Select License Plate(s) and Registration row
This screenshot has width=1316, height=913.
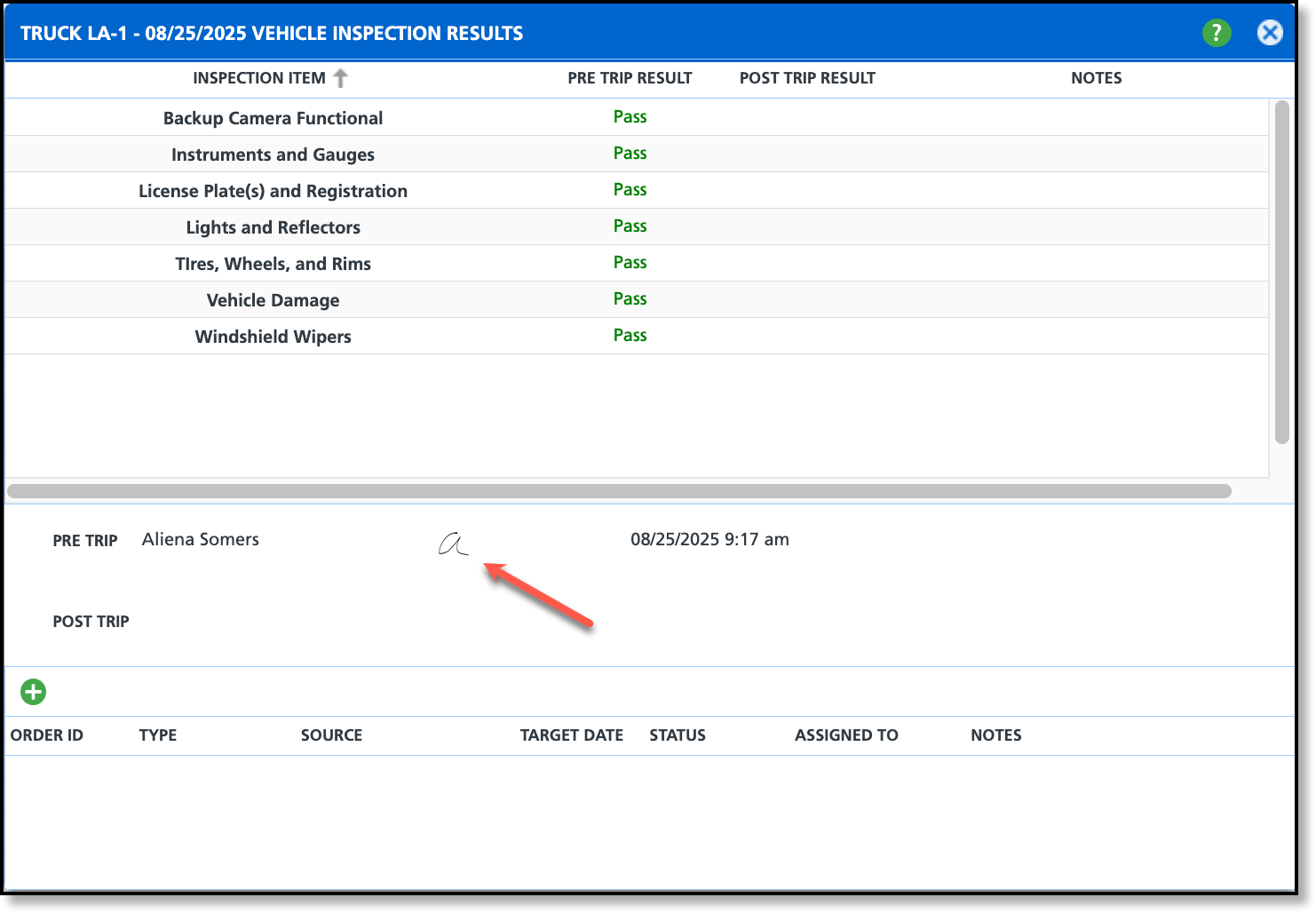pyautogui.click(x=637, y=190)
